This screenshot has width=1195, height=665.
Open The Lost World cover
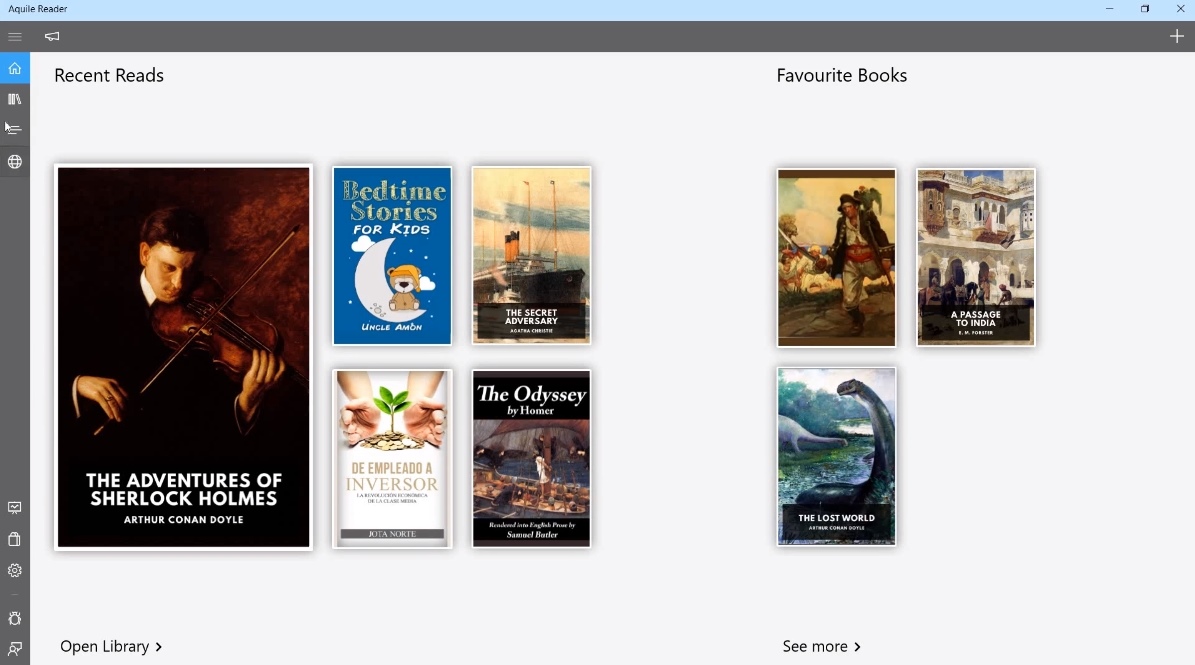tap(836, 456)
